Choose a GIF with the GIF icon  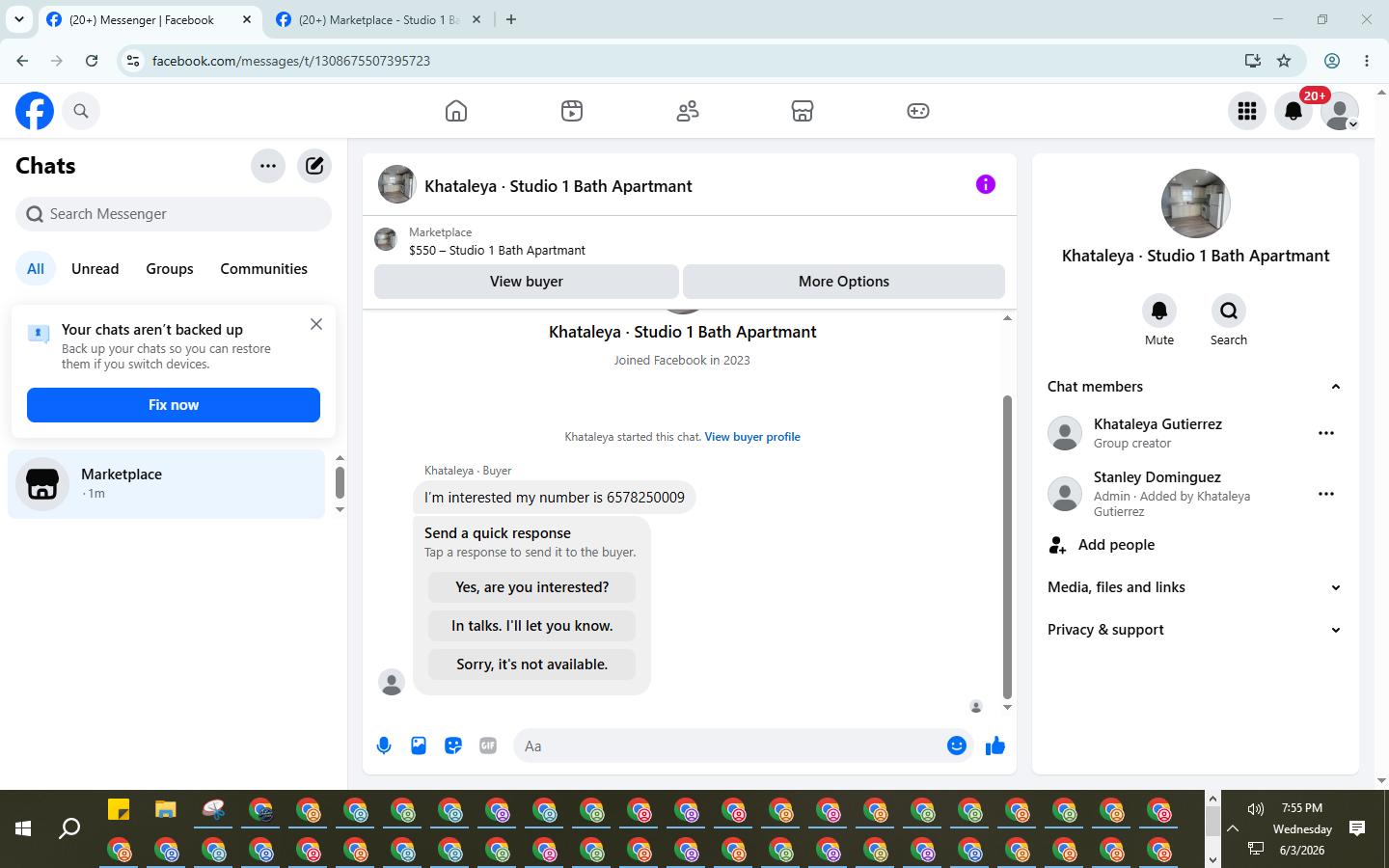tap(488, 746)
